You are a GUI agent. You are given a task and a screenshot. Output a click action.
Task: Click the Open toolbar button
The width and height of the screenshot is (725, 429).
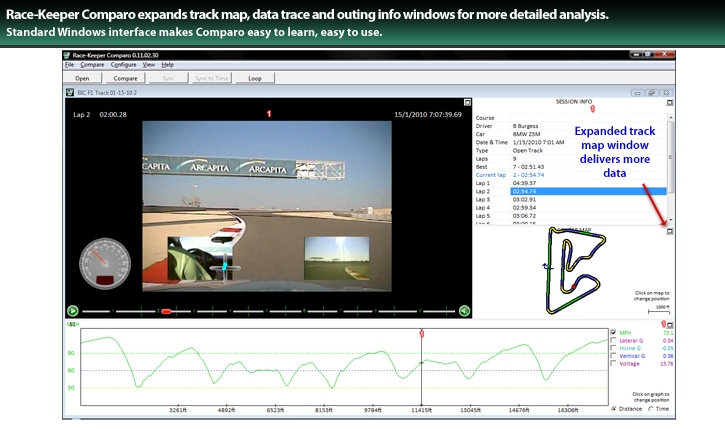coord(83,77)
